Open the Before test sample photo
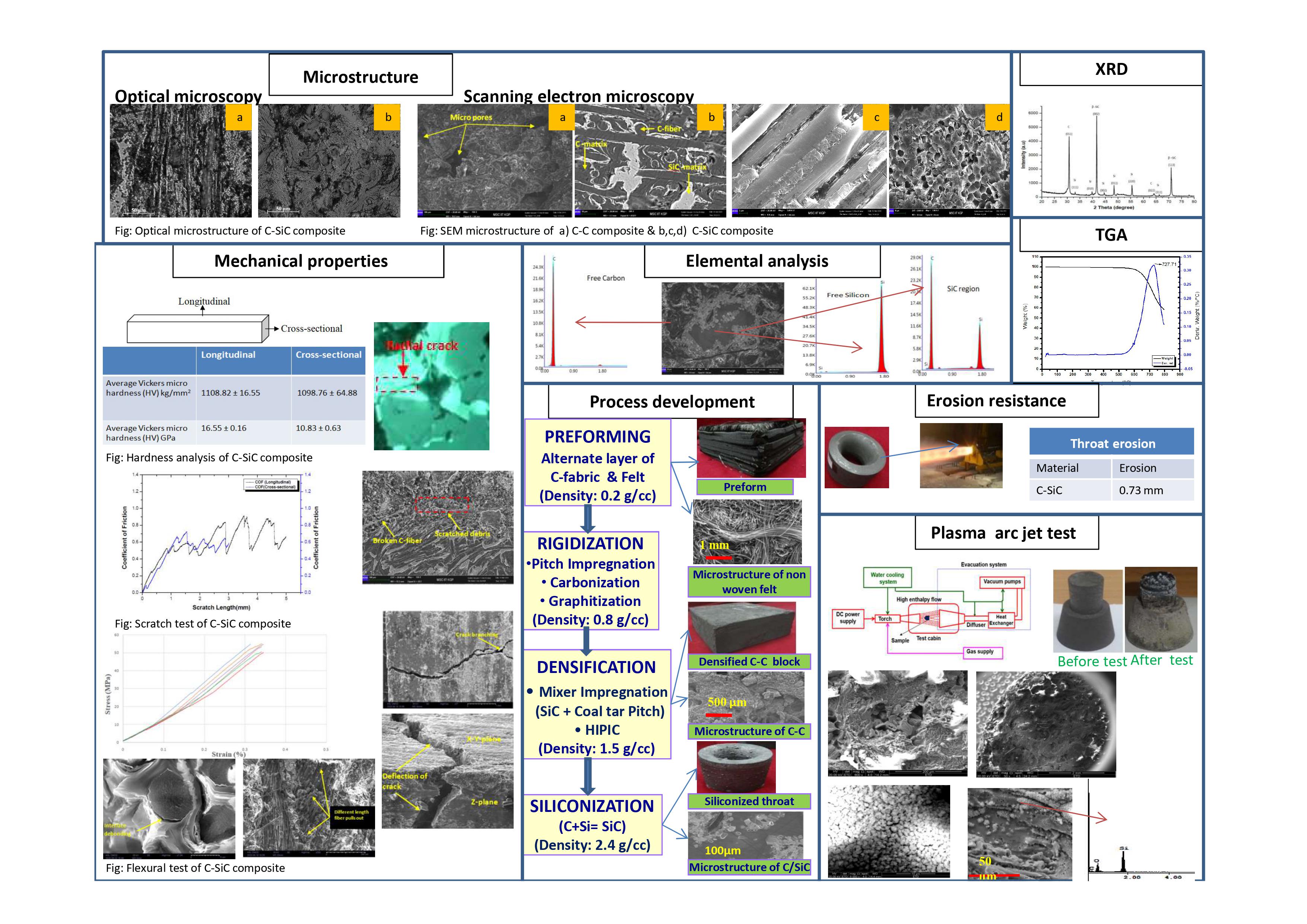 1088,611
